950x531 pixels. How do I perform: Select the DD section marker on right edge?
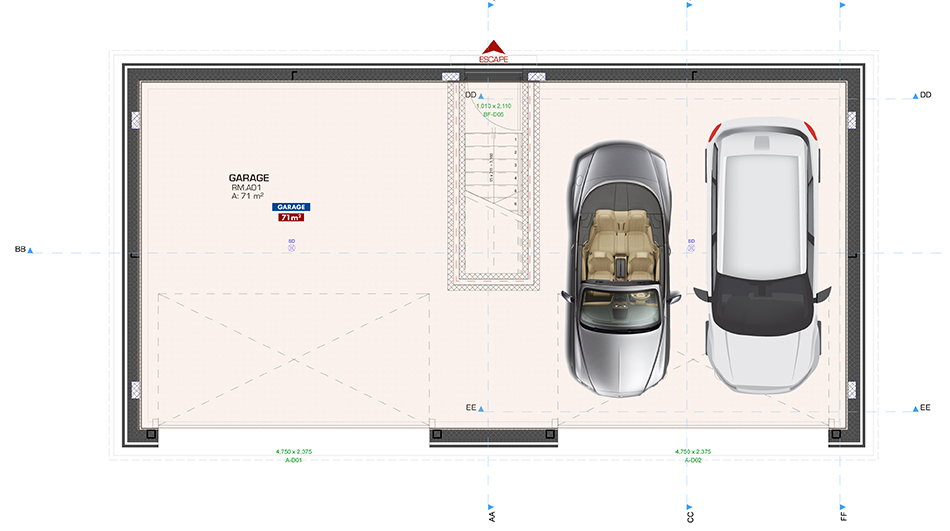[923, 95]
